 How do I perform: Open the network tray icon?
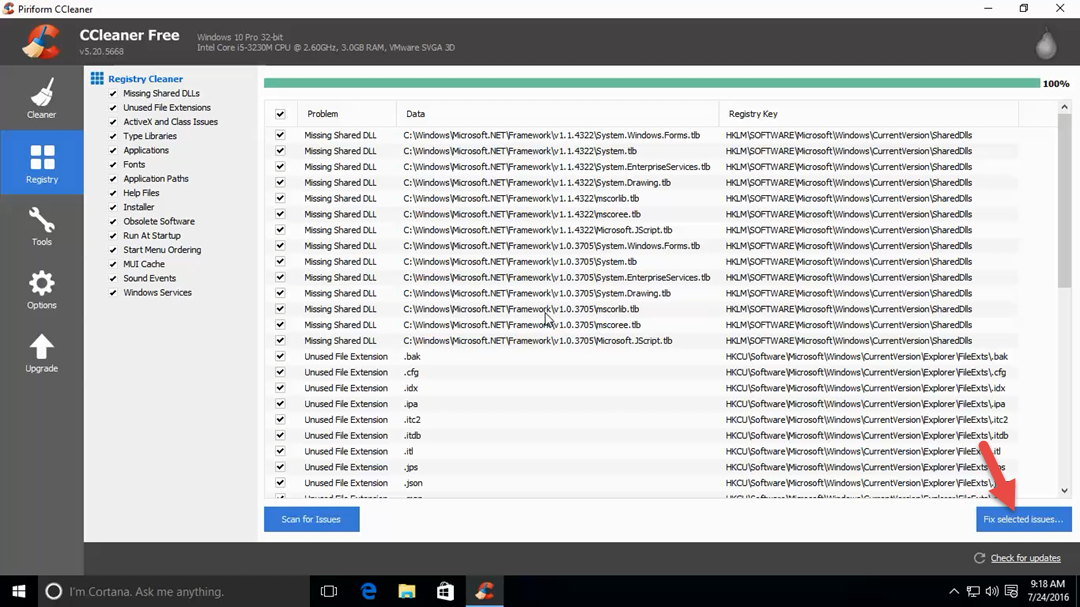tap(973, 591)
